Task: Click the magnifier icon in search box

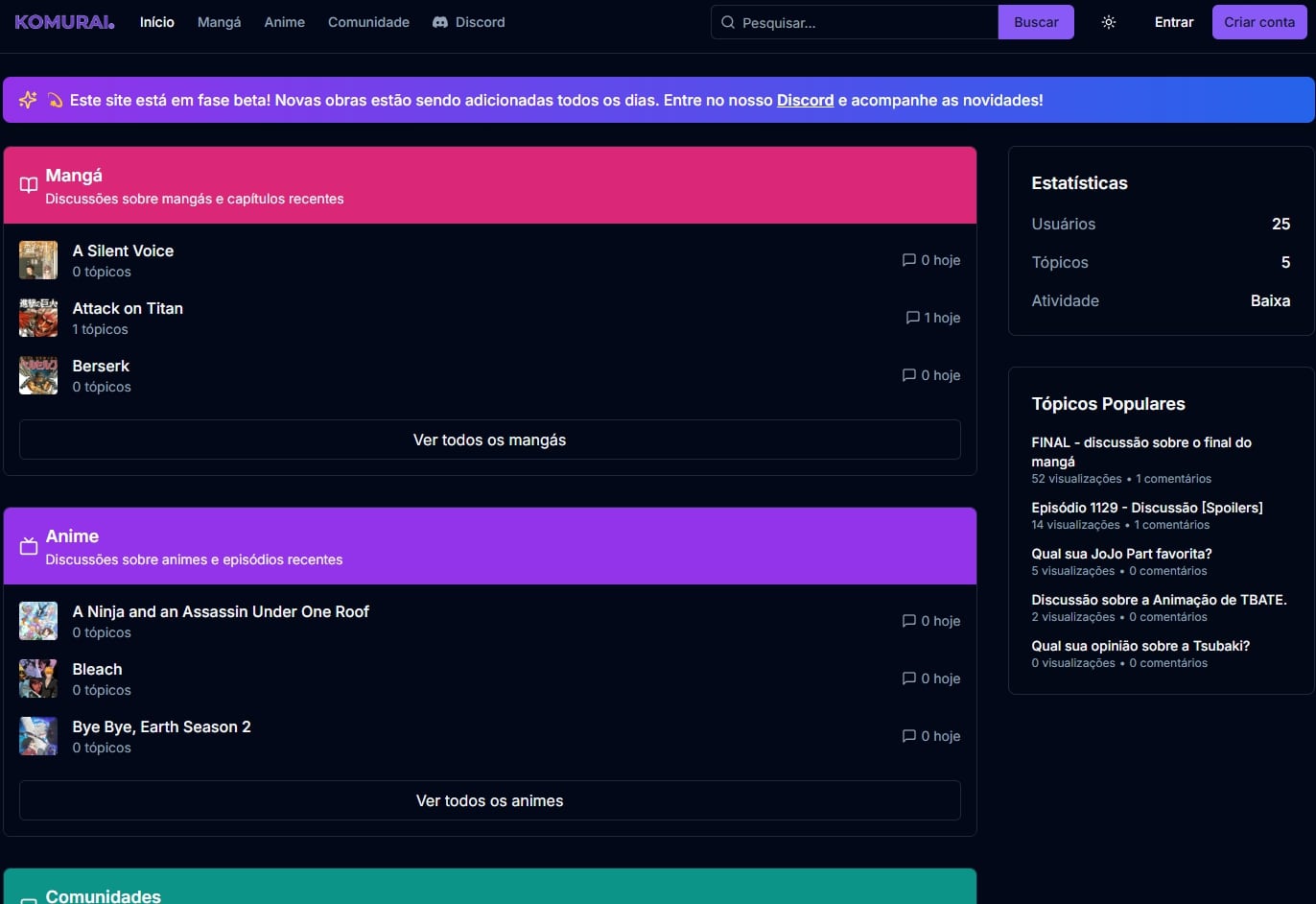Action: coord(728,22)
